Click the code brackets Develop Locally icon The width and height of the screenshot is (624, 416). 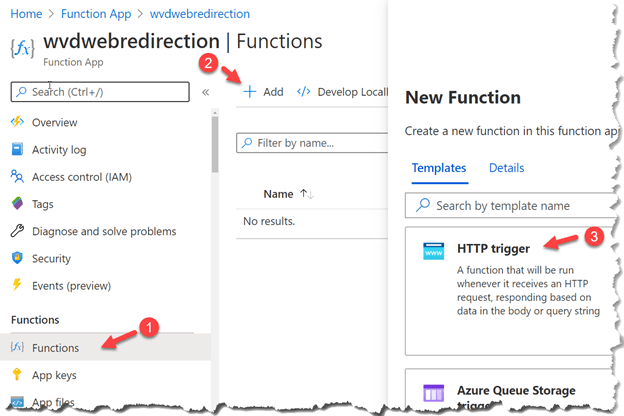[x=304, y=92]
